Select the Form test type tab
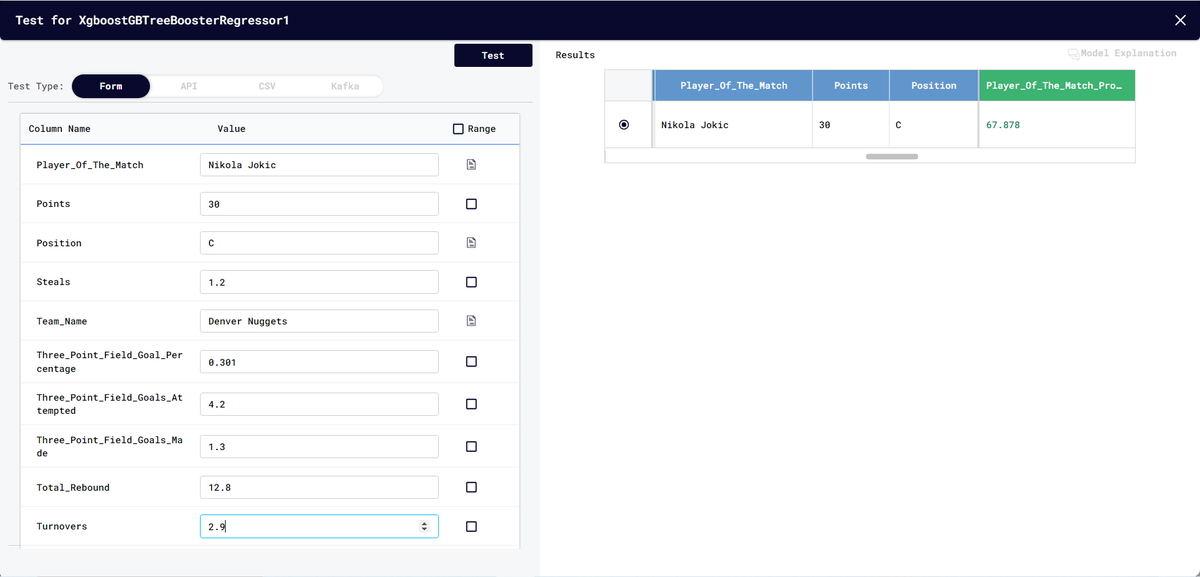The height and width of the screenshot is (577, 1200). (x=111, y=86)
